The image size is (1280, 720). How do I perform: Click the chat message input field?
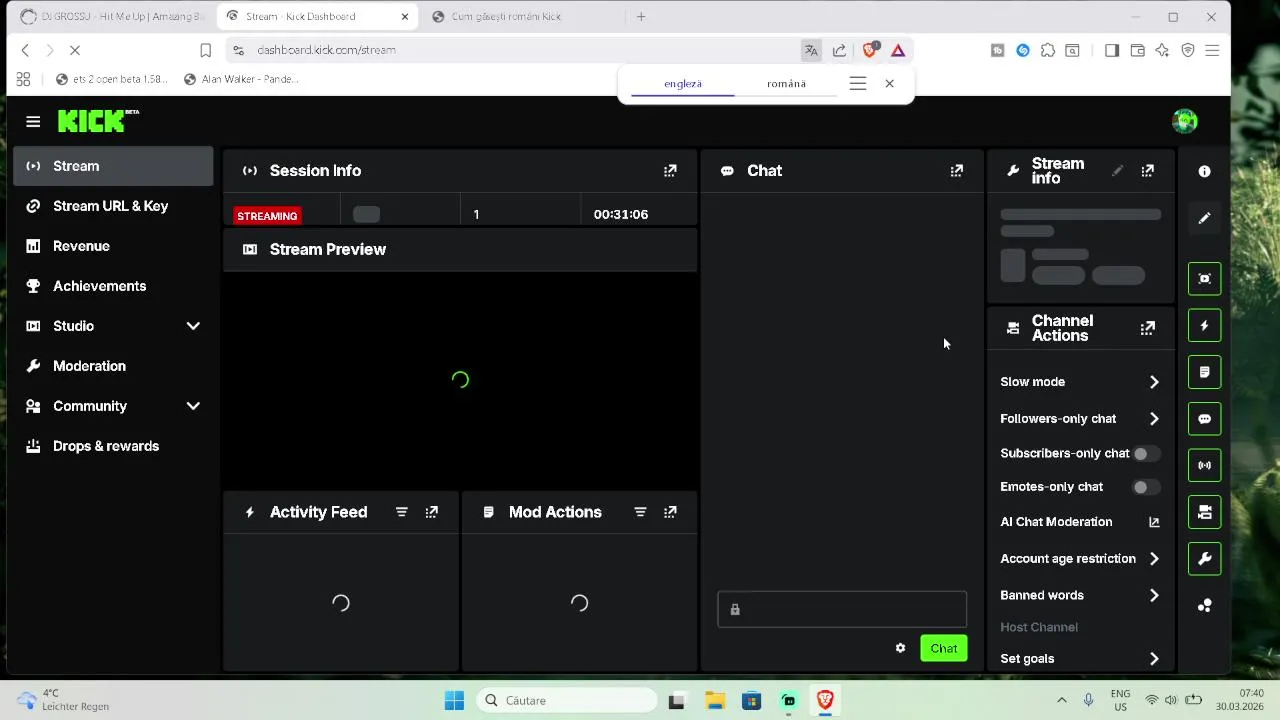[x=842, y=609]
